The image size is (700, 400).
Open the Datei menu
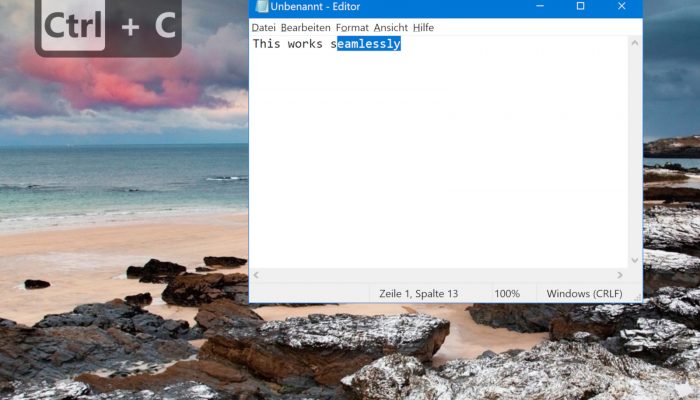coord(263,28)
